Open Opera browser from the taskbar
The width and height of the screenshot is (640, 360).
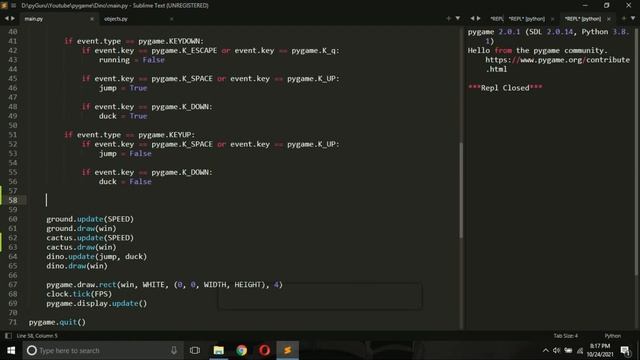264,350
